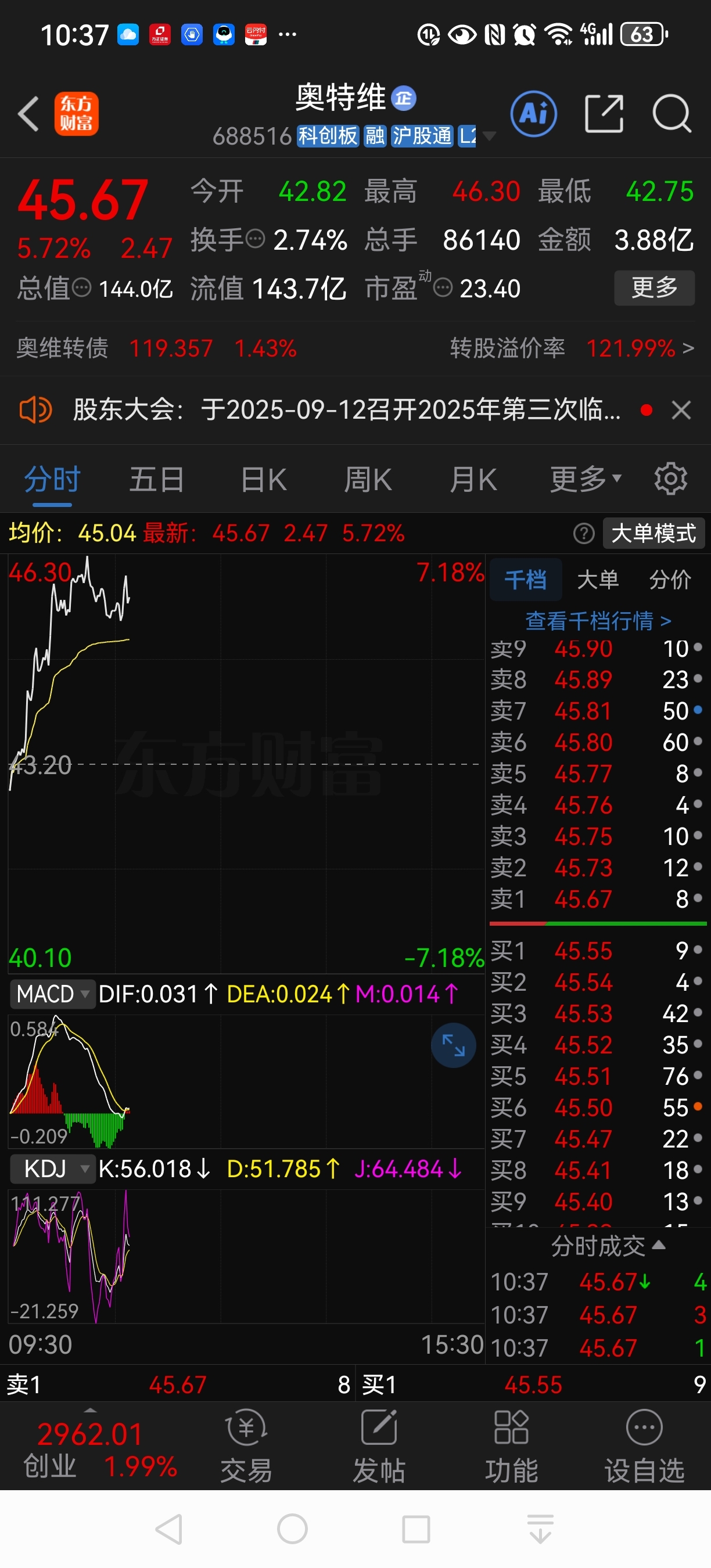
Task: Tap 卖6 price 45.80 row
Action: click(598, 742)
